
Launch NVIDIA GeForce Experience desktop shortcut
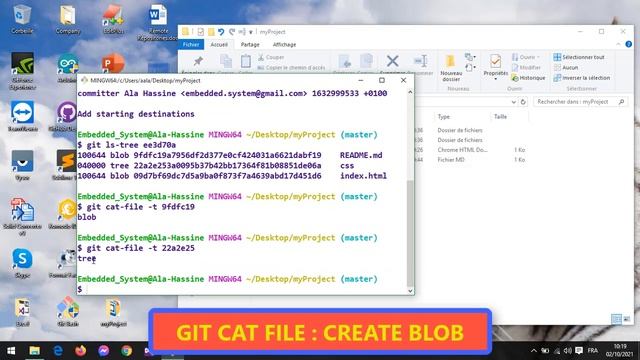click(x=22, y=70)
